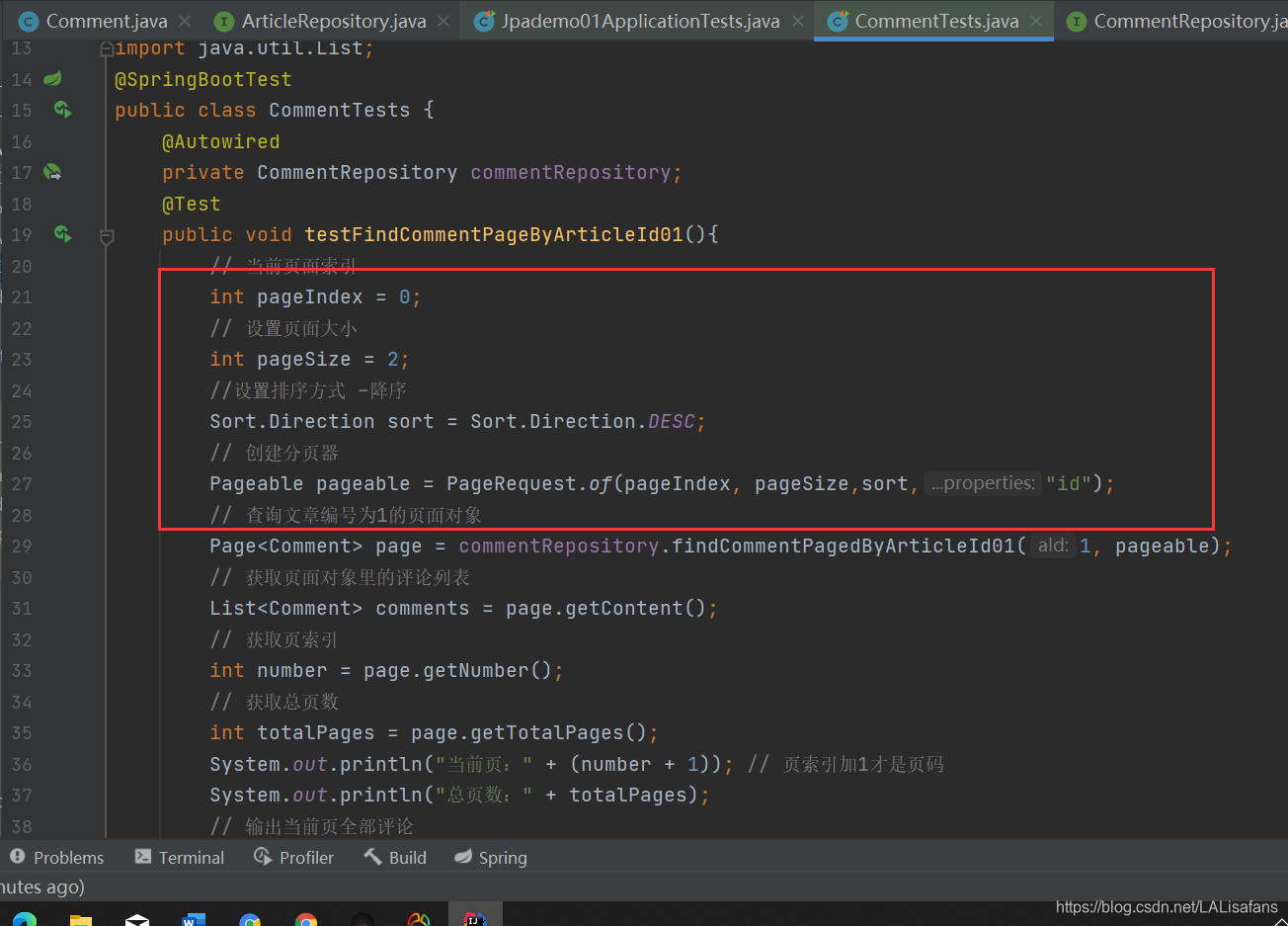Viewport: 1288px width, 926px height.
Task: Click findCommentPagedByArticleId01 method call on line 29
Action: click(844, 546)
